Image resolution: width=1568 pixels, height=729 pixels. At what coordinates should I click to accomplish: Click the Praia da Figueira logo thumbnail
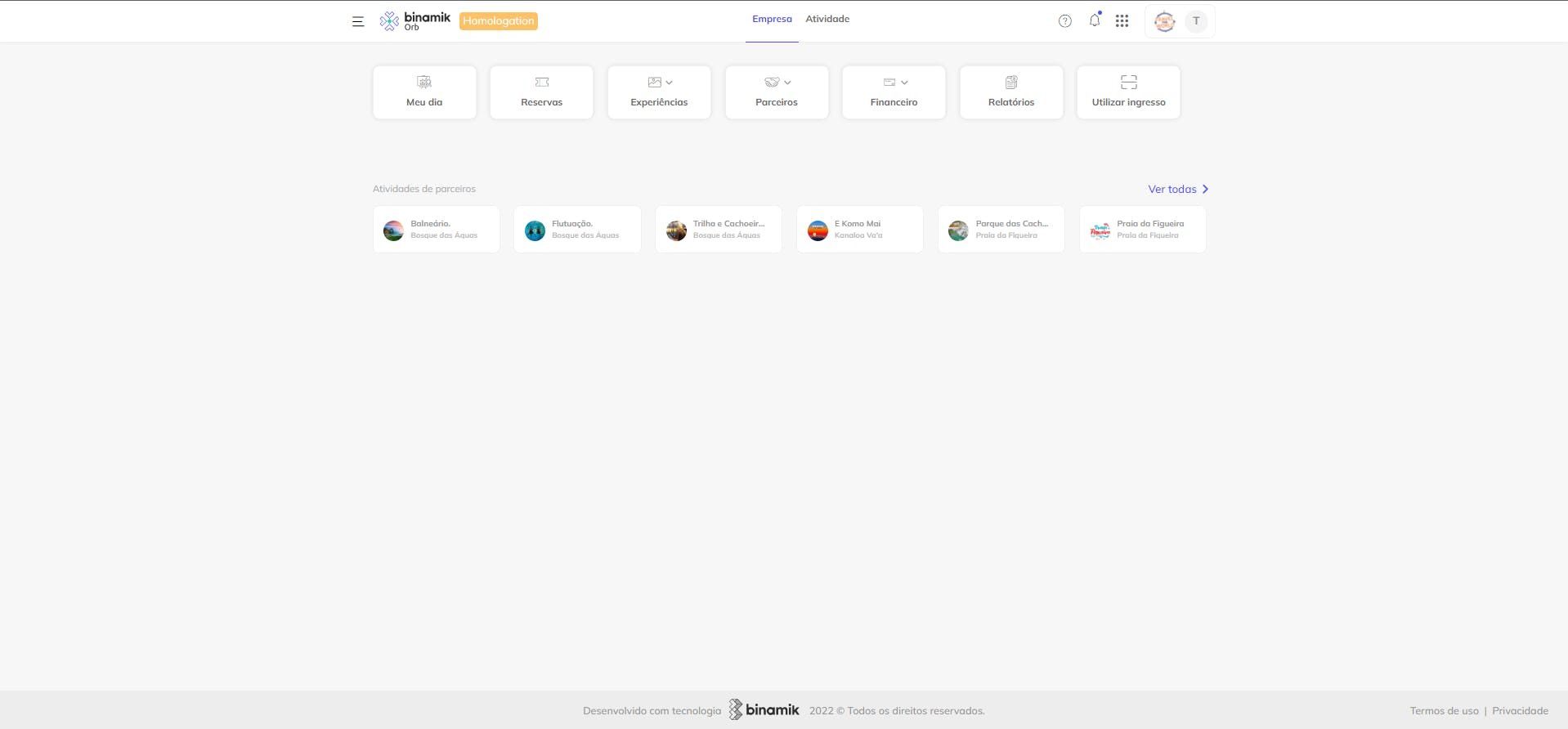click(x=1100, y=230)
